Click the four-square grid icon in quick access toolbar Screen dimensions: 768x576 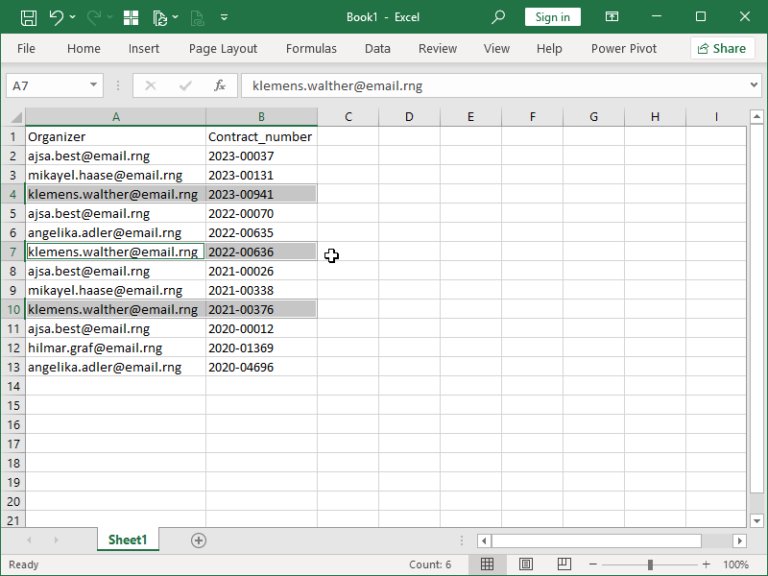[x=131, y=18]
